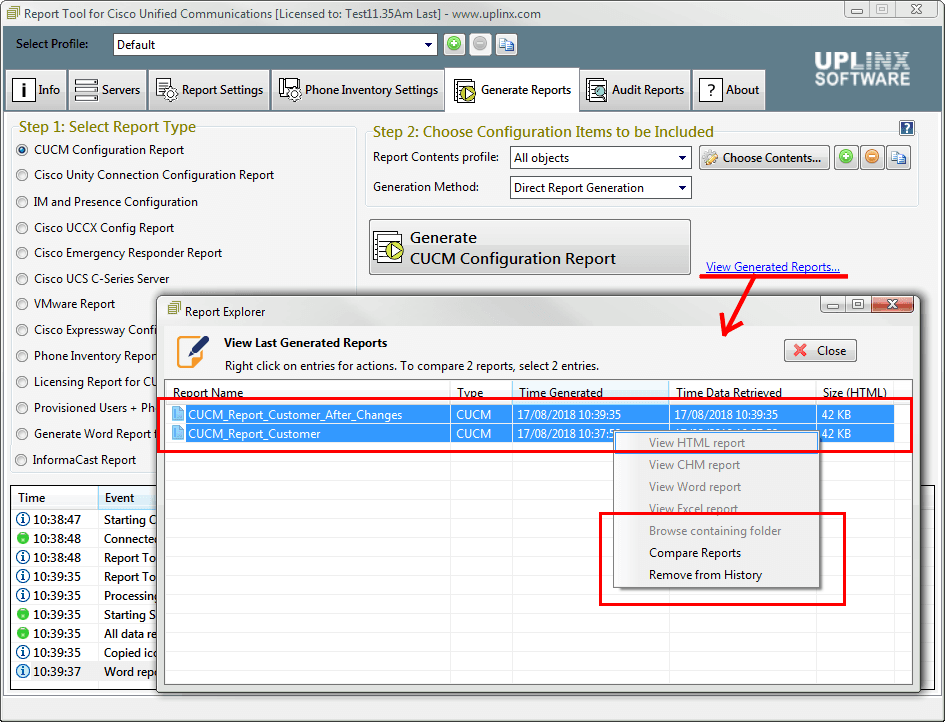Open the Report Contents profile dropdown

[x=681, y=157]
